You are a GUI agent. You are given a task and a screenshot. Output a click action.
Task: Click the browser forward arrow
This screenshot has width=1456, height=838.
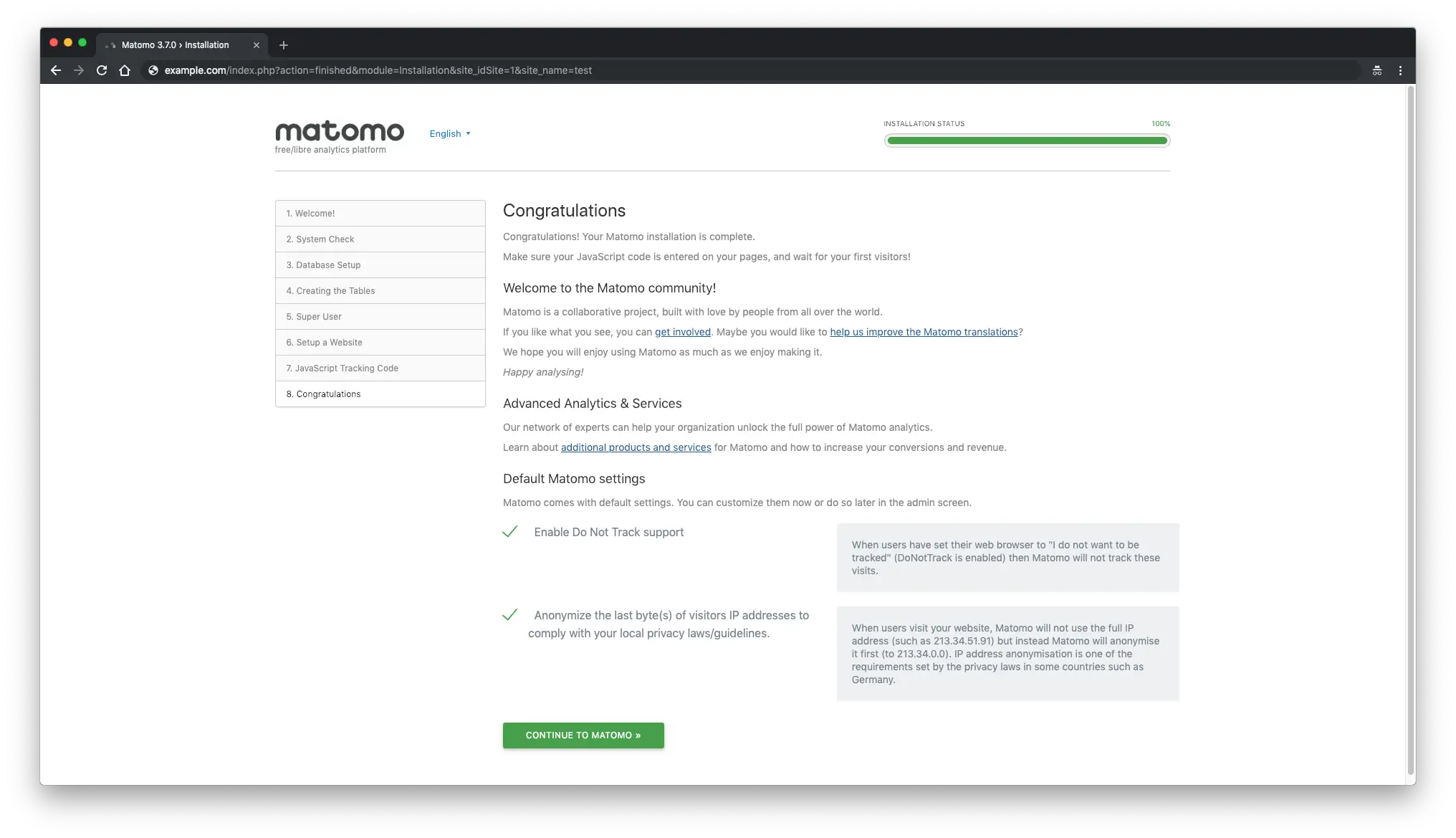click(x=79, y=70)
